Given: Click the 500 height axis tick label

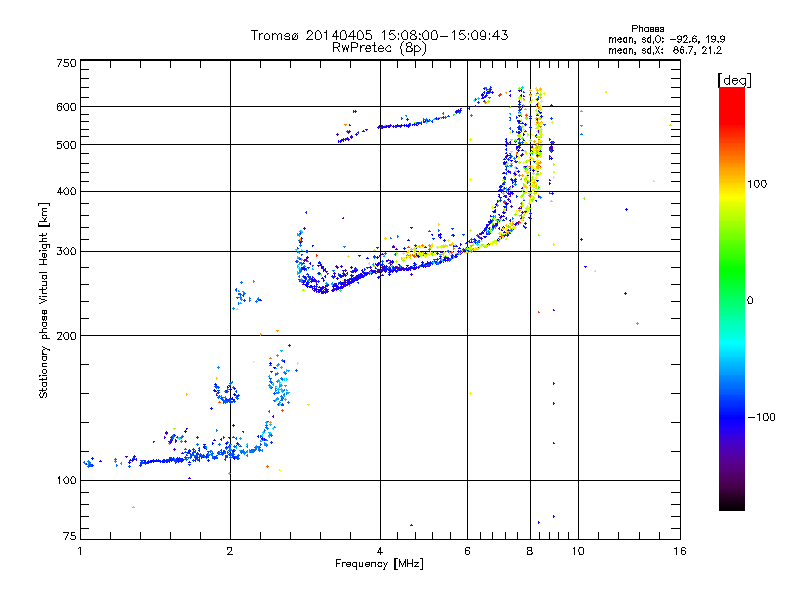Looking at the screenshot, I should coord(66,145).
